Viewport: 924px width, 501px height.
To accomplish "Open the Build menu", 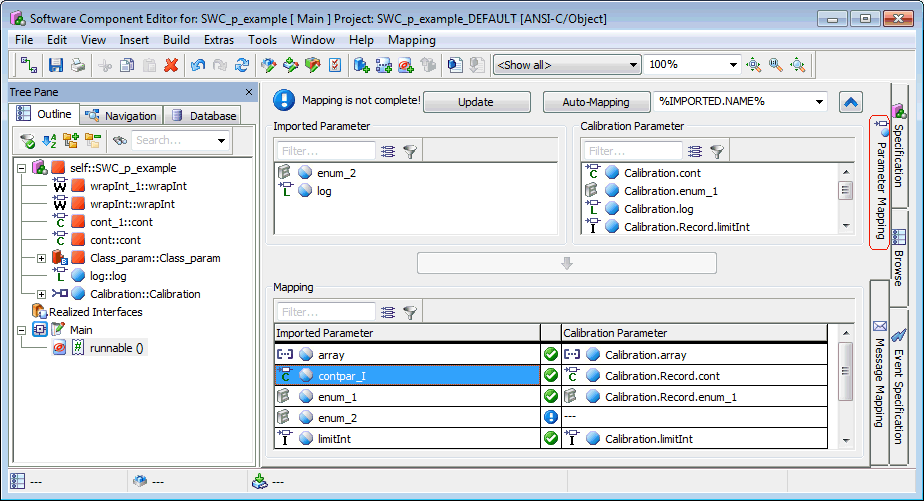I will (176, 40).
